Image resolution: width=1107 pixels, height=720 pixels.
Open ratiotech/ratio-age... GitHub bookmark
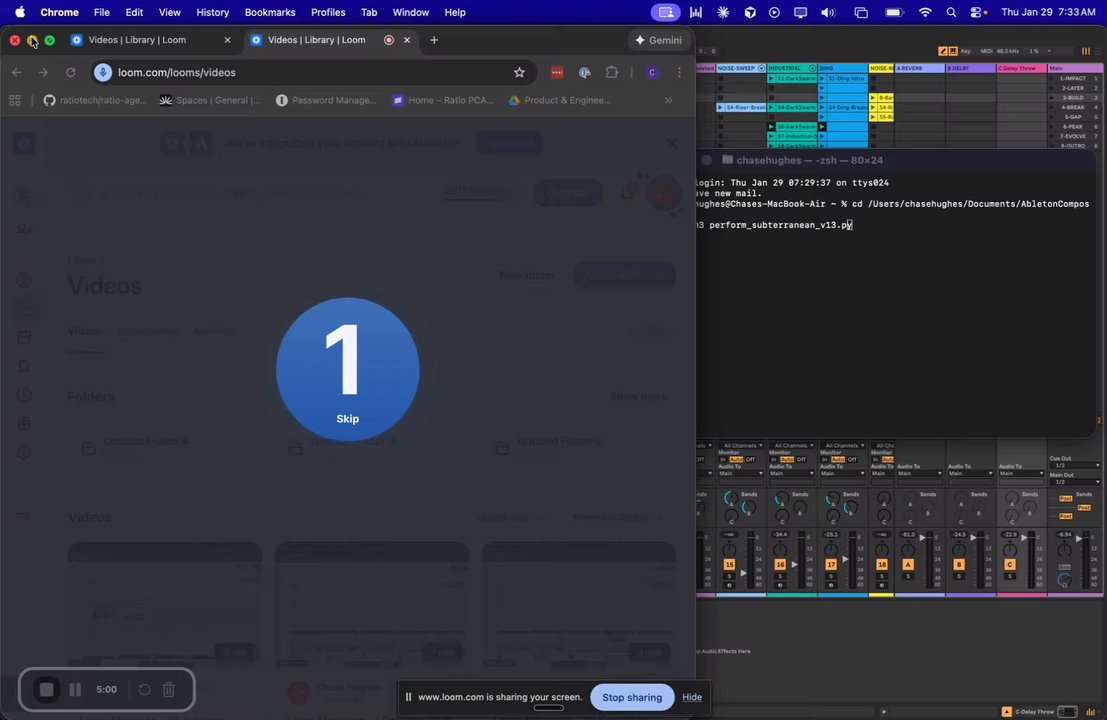coord(95,100)
